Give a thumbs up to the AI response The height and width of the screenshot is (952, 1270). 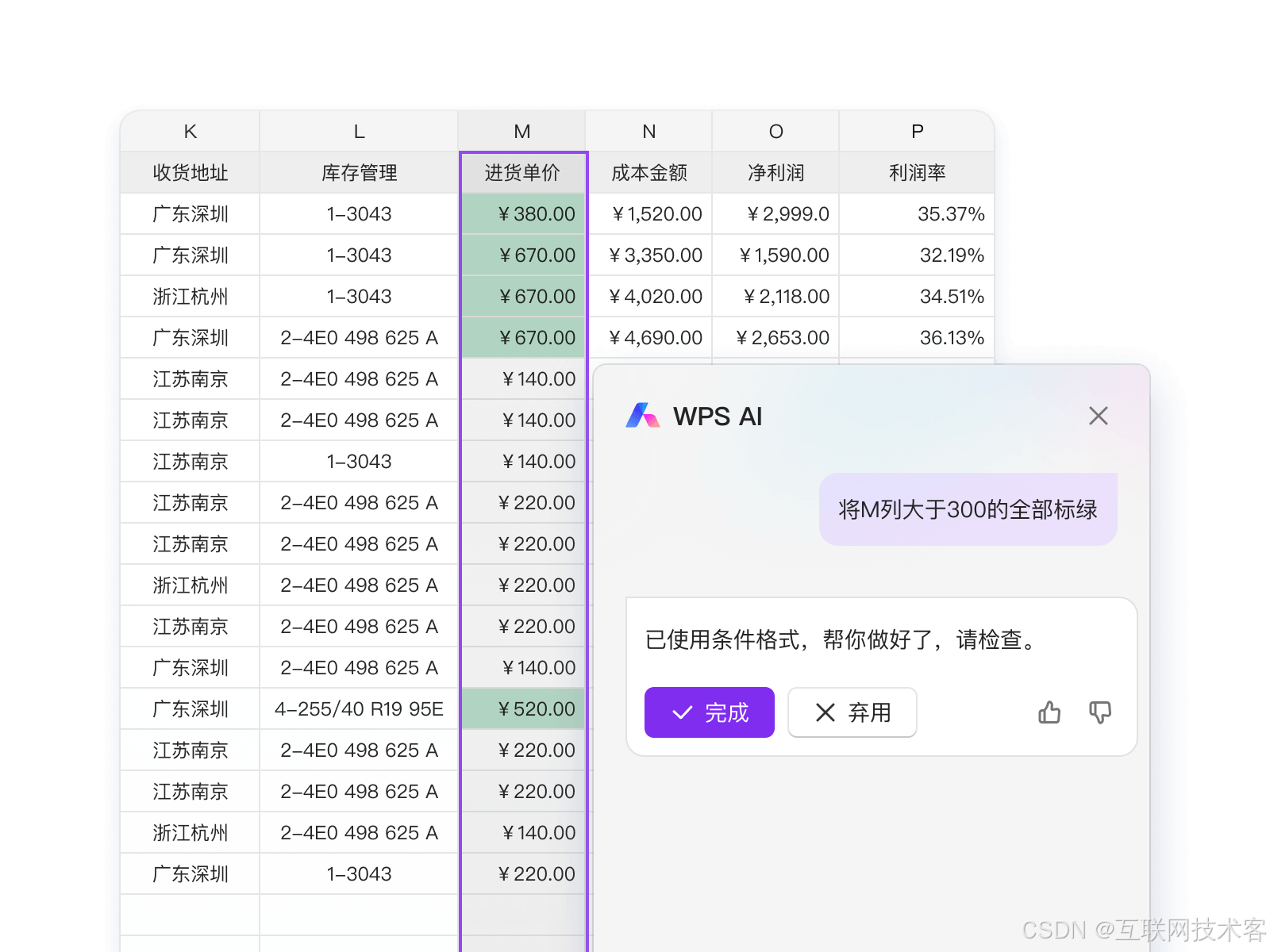point(1049,712)
